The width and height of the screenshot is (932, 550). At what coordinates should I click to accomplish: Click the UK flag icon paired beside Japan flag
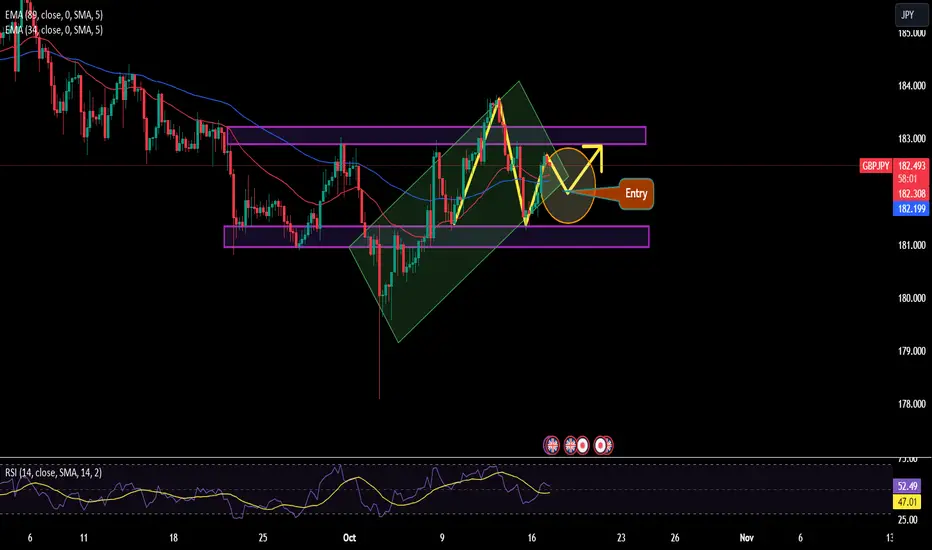570,445
